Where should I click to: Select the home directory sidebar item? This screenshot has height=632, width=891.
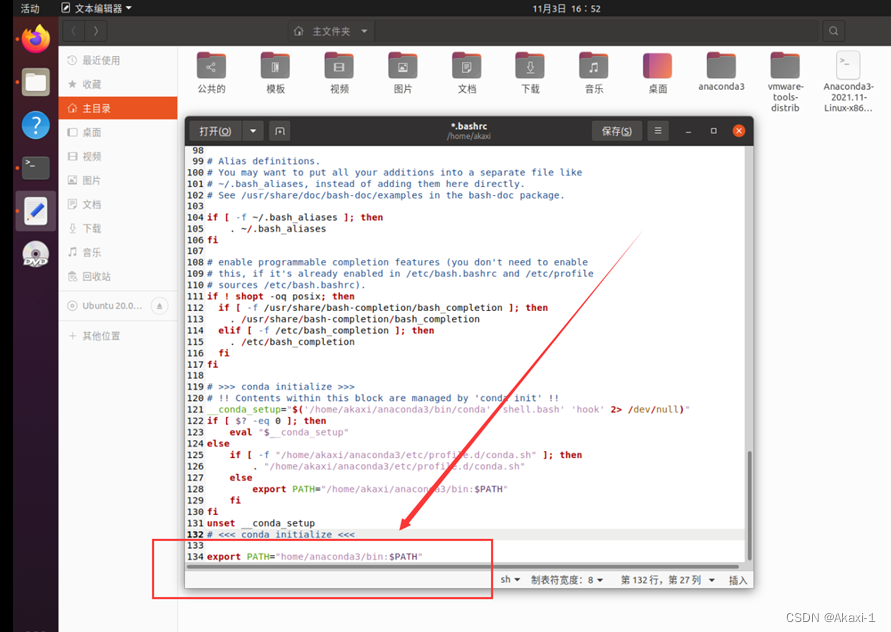pos(118,108)
